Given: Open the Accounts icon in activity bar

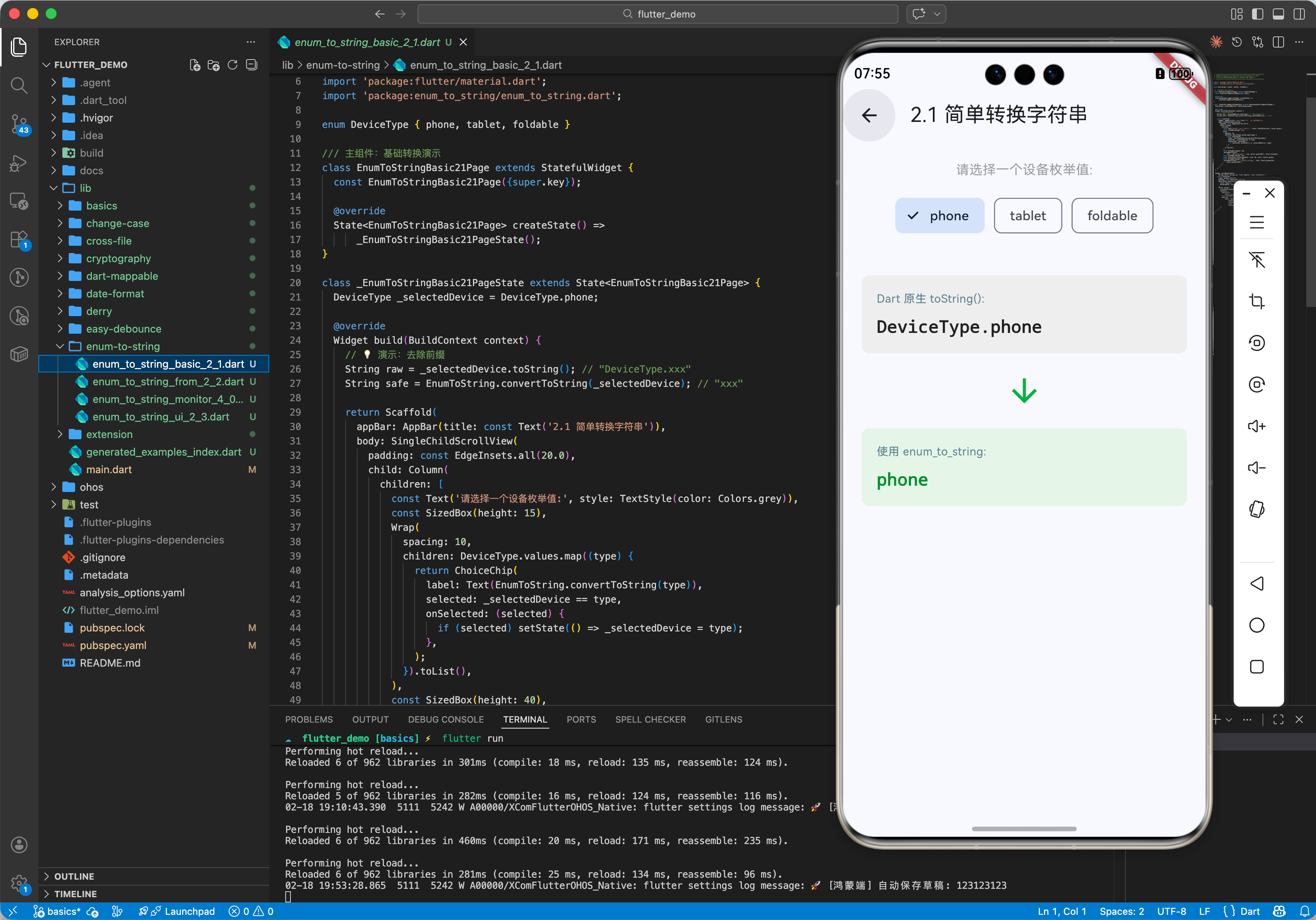Looking at the screenshot, I should pyautogui.click(x=19, y=844).
